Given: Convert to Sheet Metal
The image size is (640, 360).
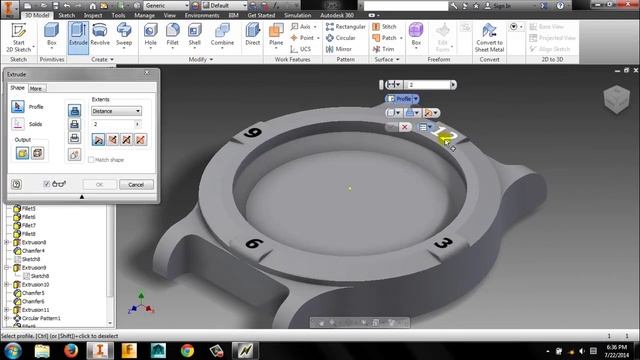Looking at the screenshot, I should 489,38.
